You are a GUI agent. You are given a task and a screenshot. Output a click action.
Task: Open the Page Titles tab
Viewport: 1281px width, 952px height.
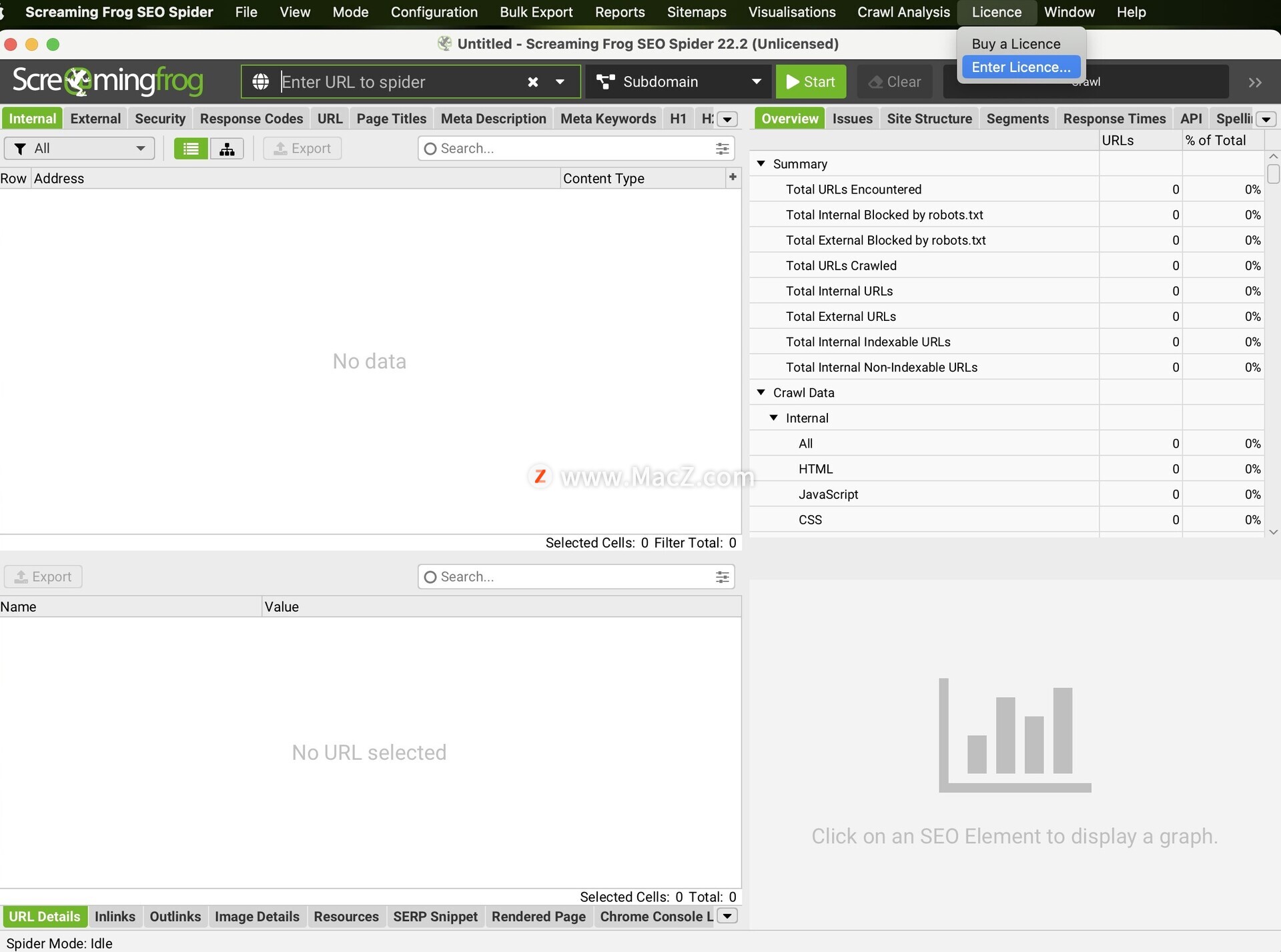392,119
